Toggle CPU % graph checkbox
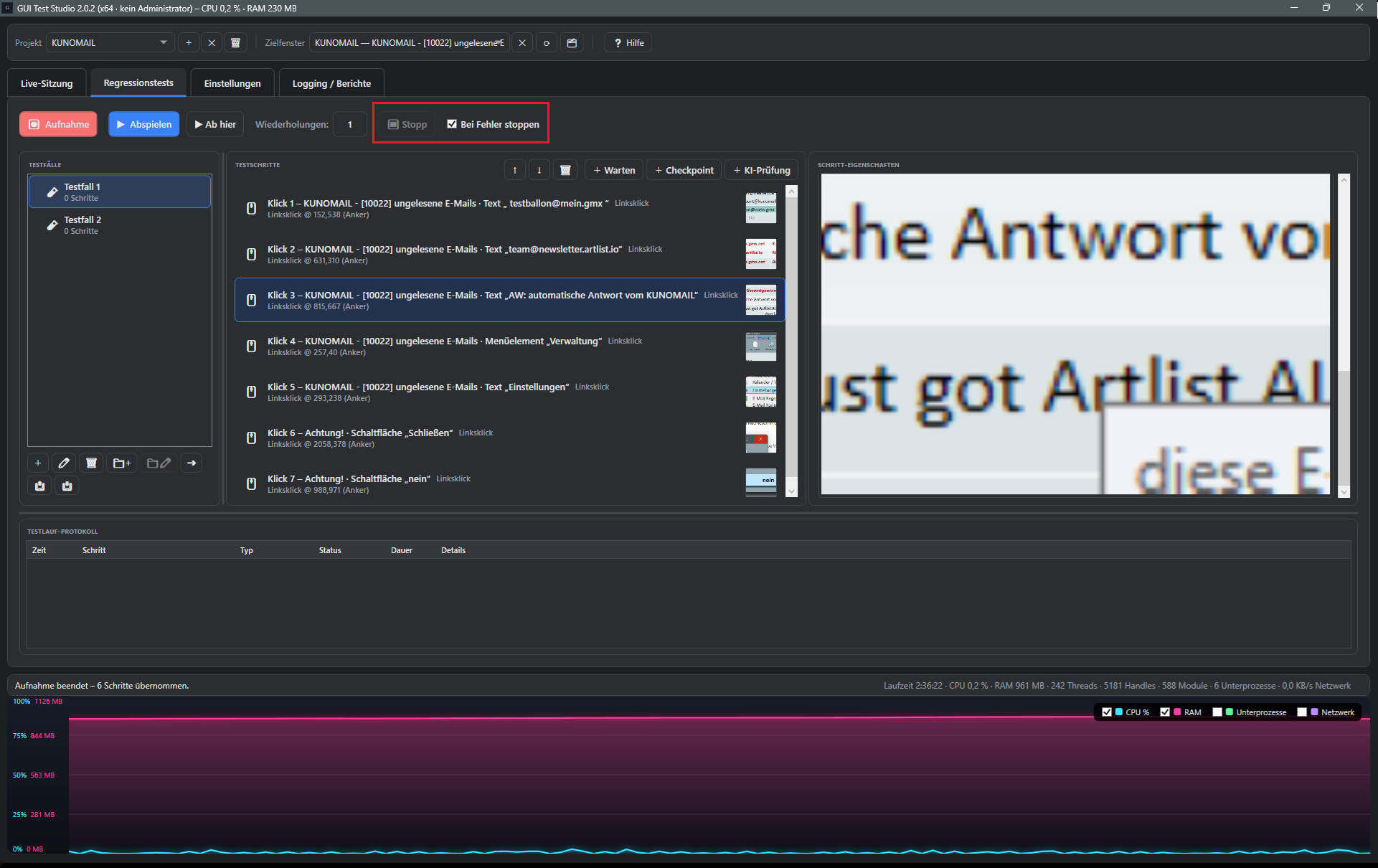Image resolution: width=1378 pixels, height=868 pixels. point(1107,712)
